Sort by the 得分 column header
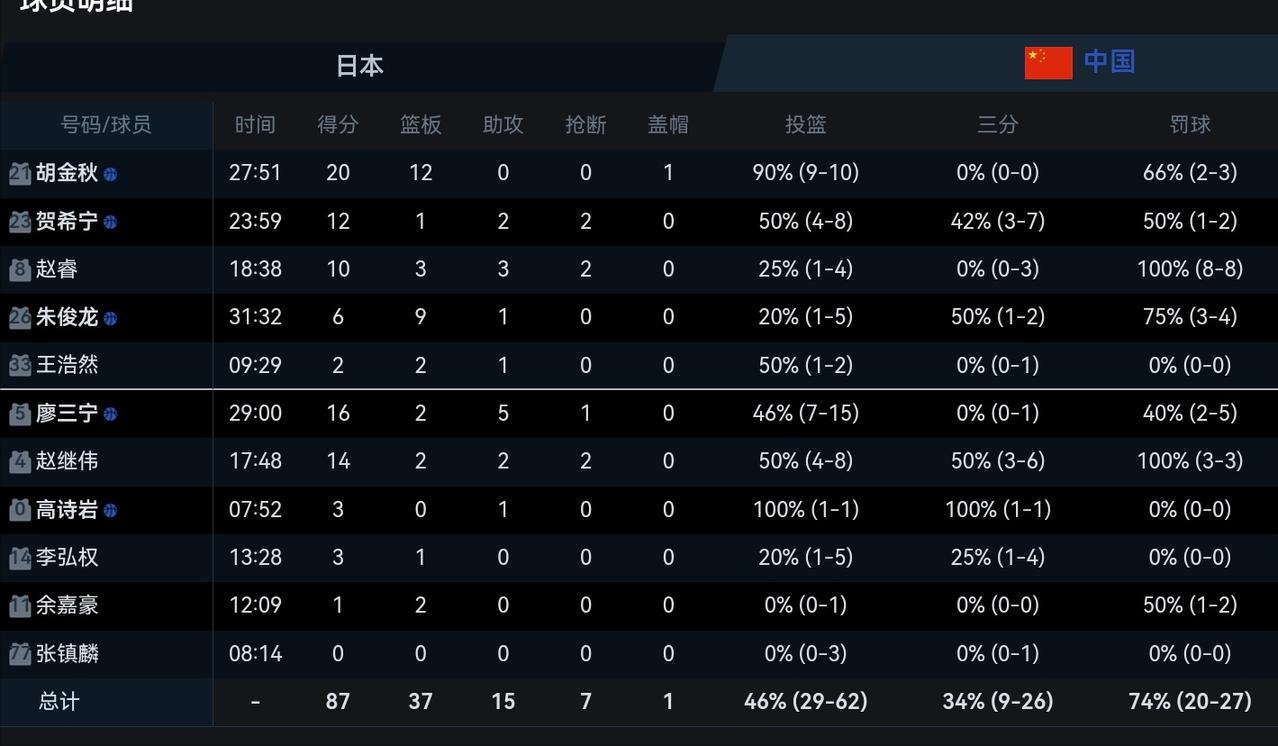The image size is (1278, 746). coord(338,125)
